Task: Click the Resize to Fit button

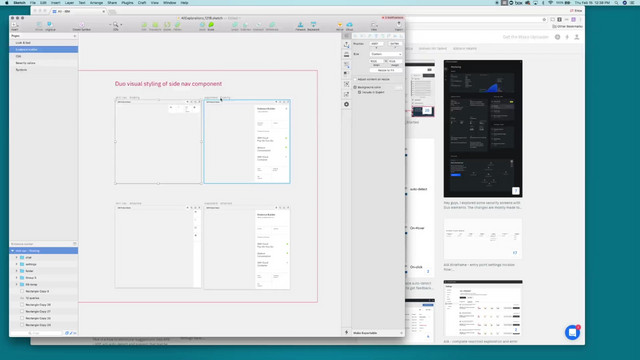Action: pyautogui.click(x=386, y=70)
